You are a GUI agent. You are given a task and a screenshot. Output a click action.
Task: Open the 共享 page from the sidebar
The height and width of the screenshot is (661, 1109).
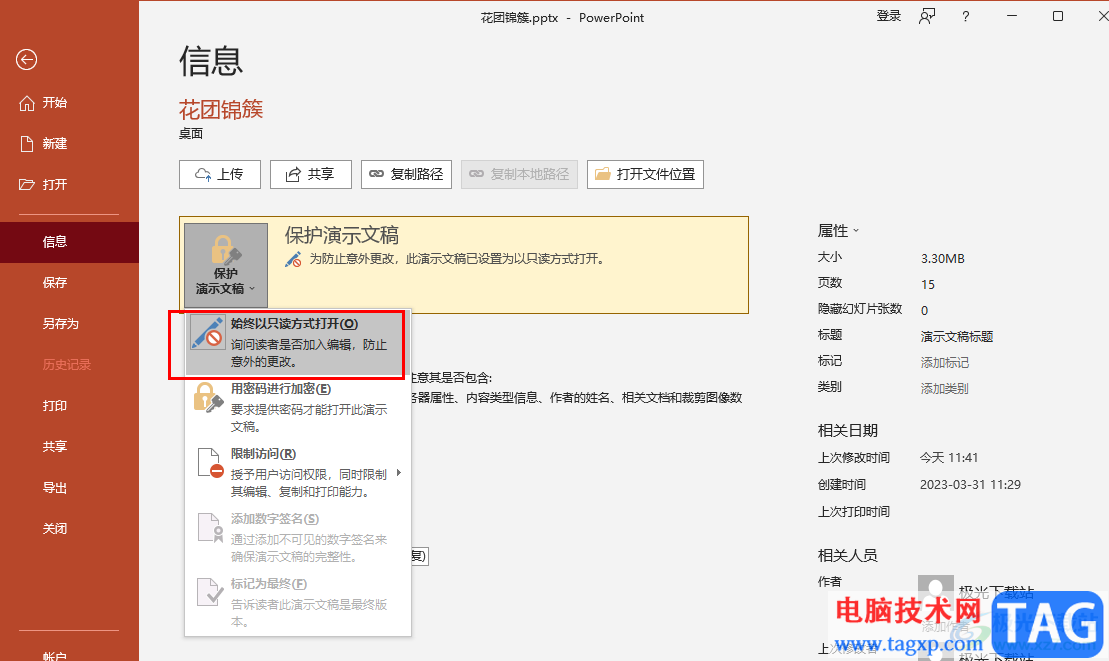[69, 447]
